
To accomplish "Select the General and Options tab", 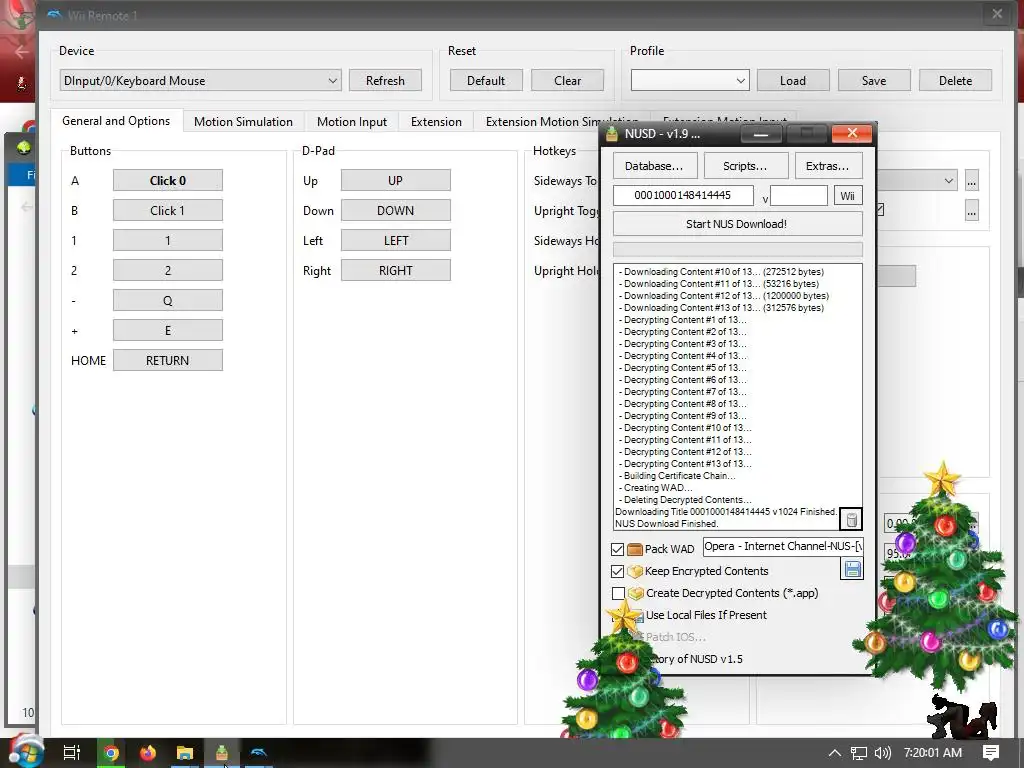I will [116, 121].
